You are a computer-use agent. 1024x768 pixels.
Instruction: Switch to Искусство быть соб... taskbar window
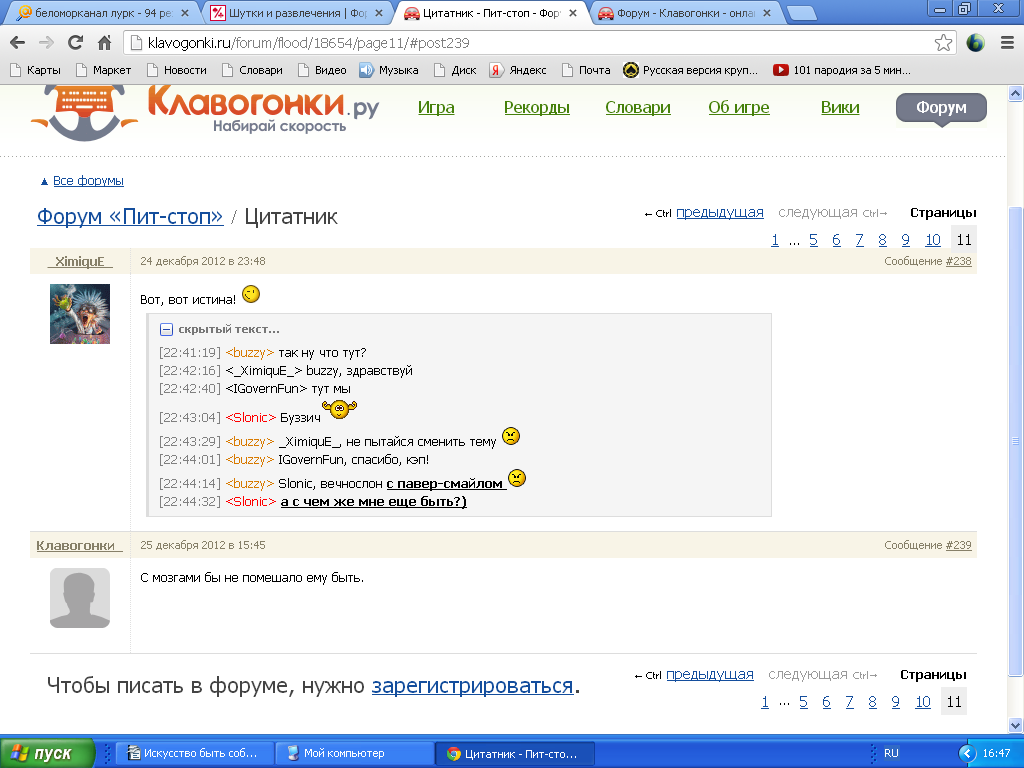[x=193, y=754]
